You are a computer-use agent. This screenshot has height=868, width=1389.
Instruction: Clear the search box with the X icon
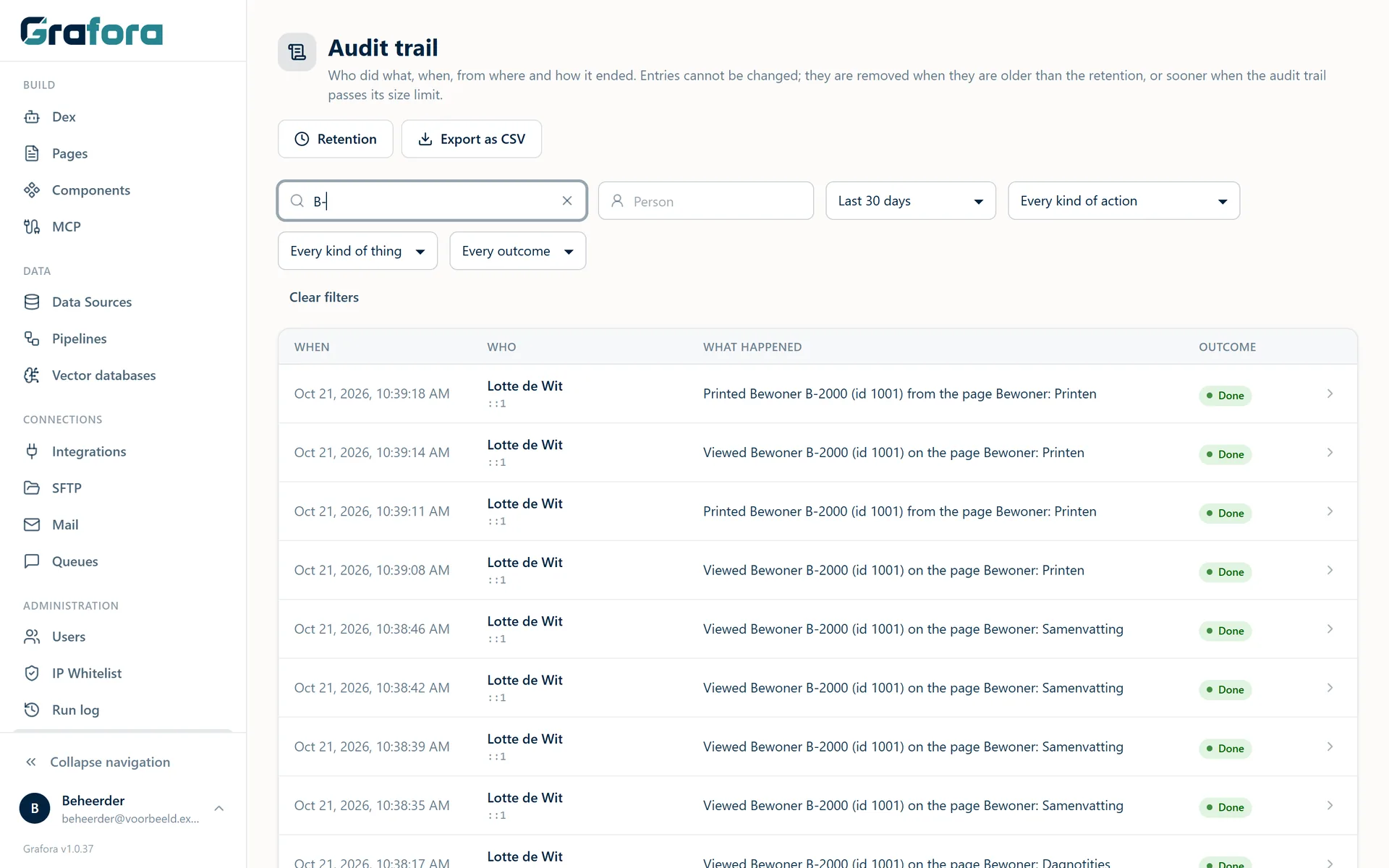pyautogui.click(x=567, y=201)
